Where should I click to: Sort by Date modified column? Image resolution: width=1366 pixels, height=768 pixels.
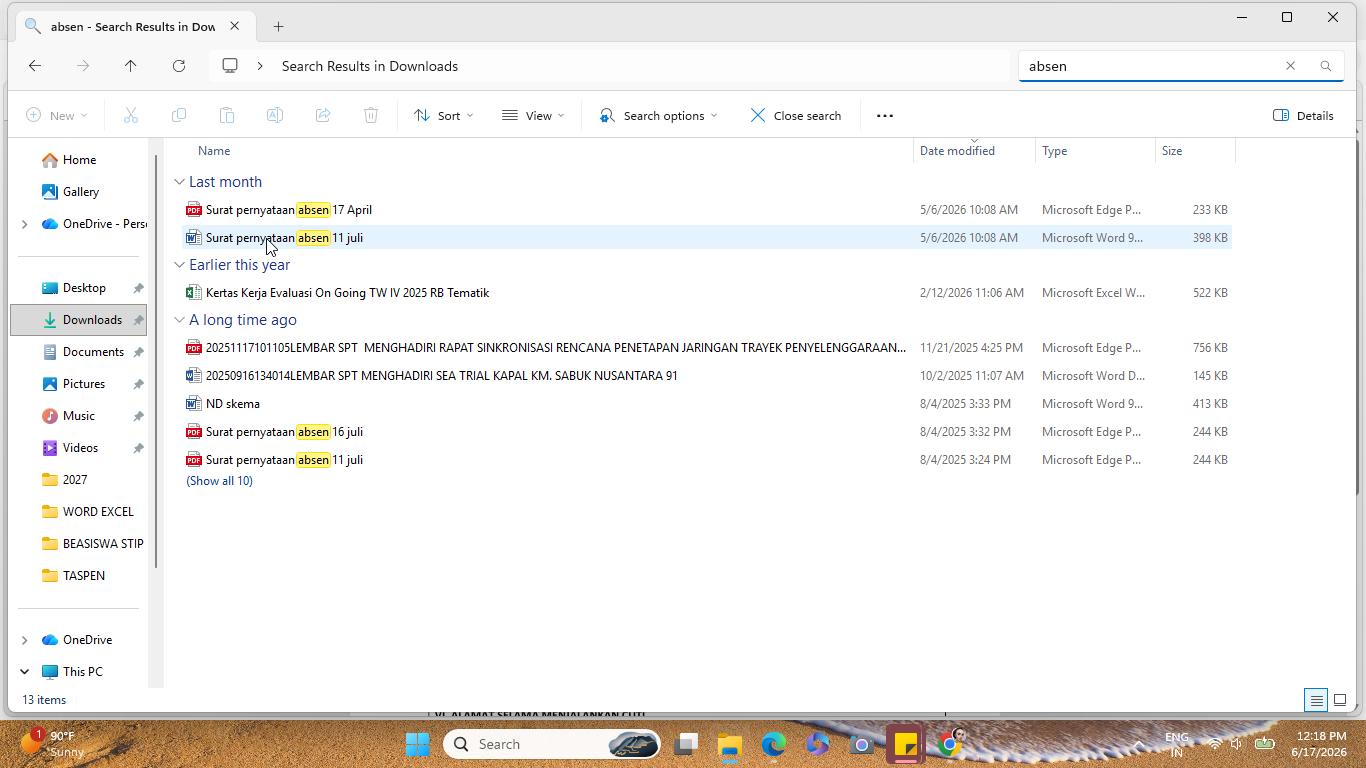pos(957,151)
